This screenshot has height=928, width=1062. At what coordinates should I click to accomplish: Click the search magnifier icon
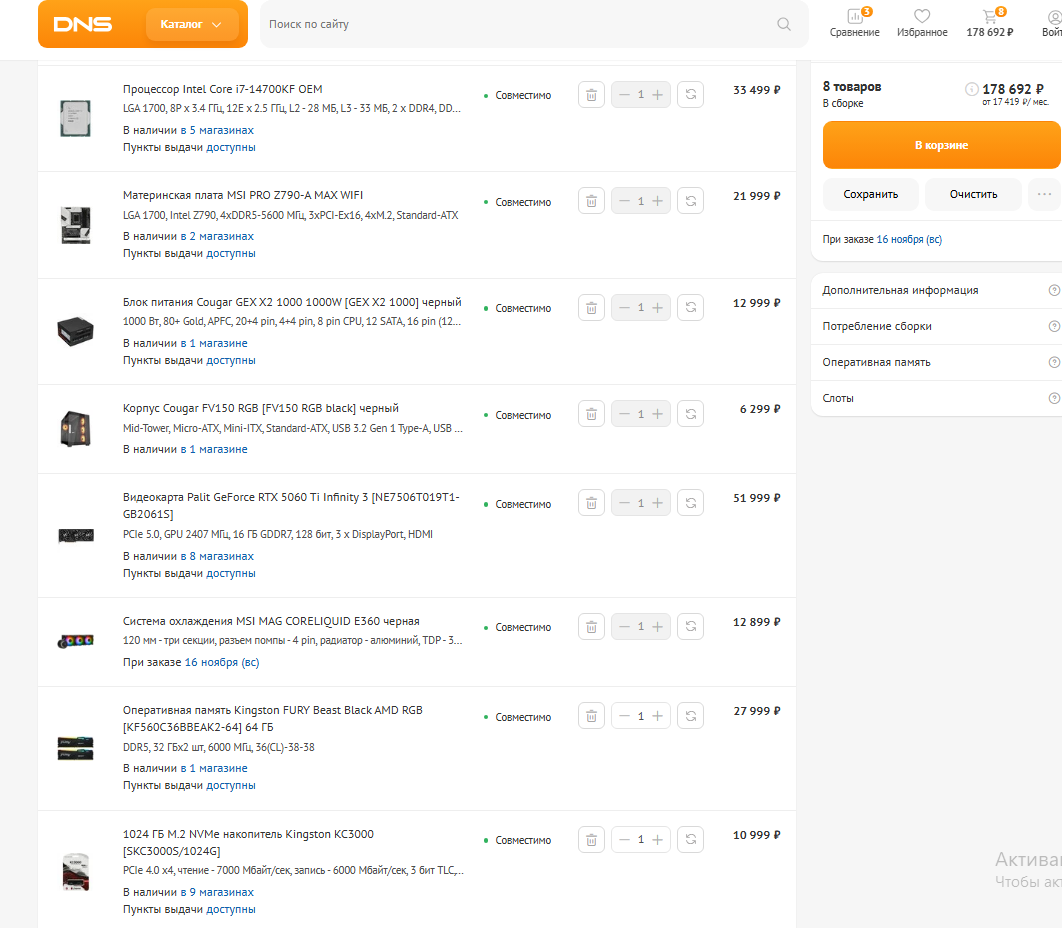click(784, 24)
